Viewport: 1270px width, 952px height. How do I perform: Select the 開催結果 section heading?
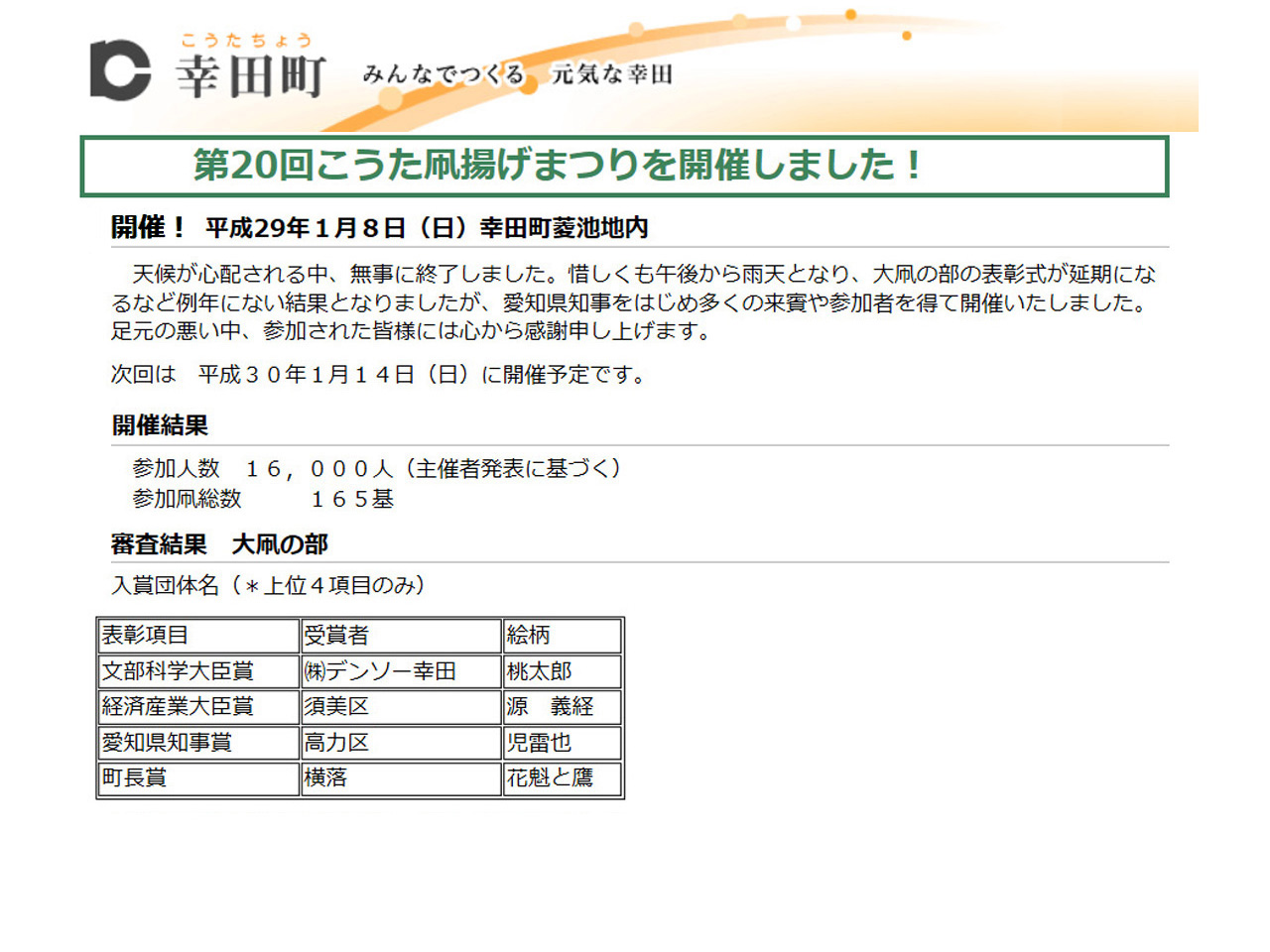coord(160,425)
